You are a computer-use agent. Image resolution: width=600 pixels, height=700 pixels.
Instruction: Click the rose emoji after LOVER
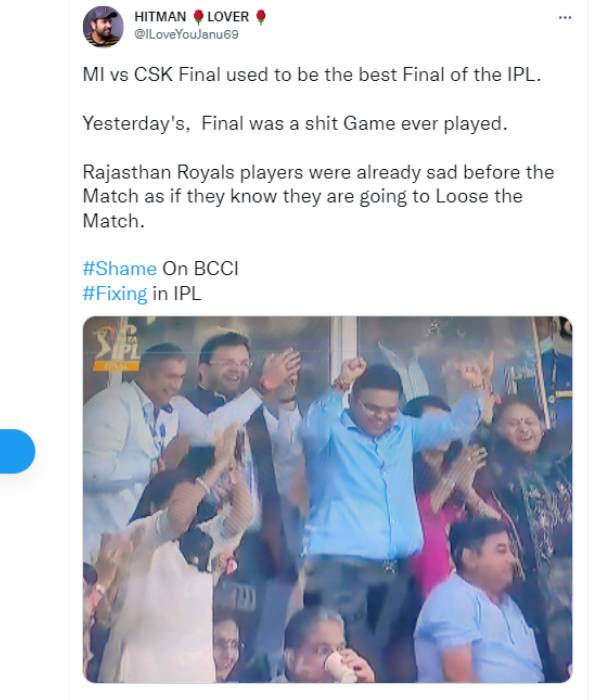pos(261,17)
